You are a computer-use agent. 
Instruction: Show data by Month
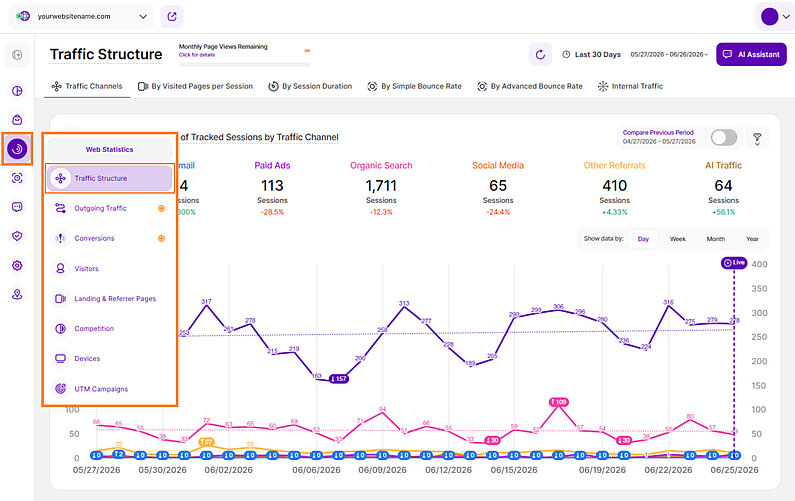[715, 239]
